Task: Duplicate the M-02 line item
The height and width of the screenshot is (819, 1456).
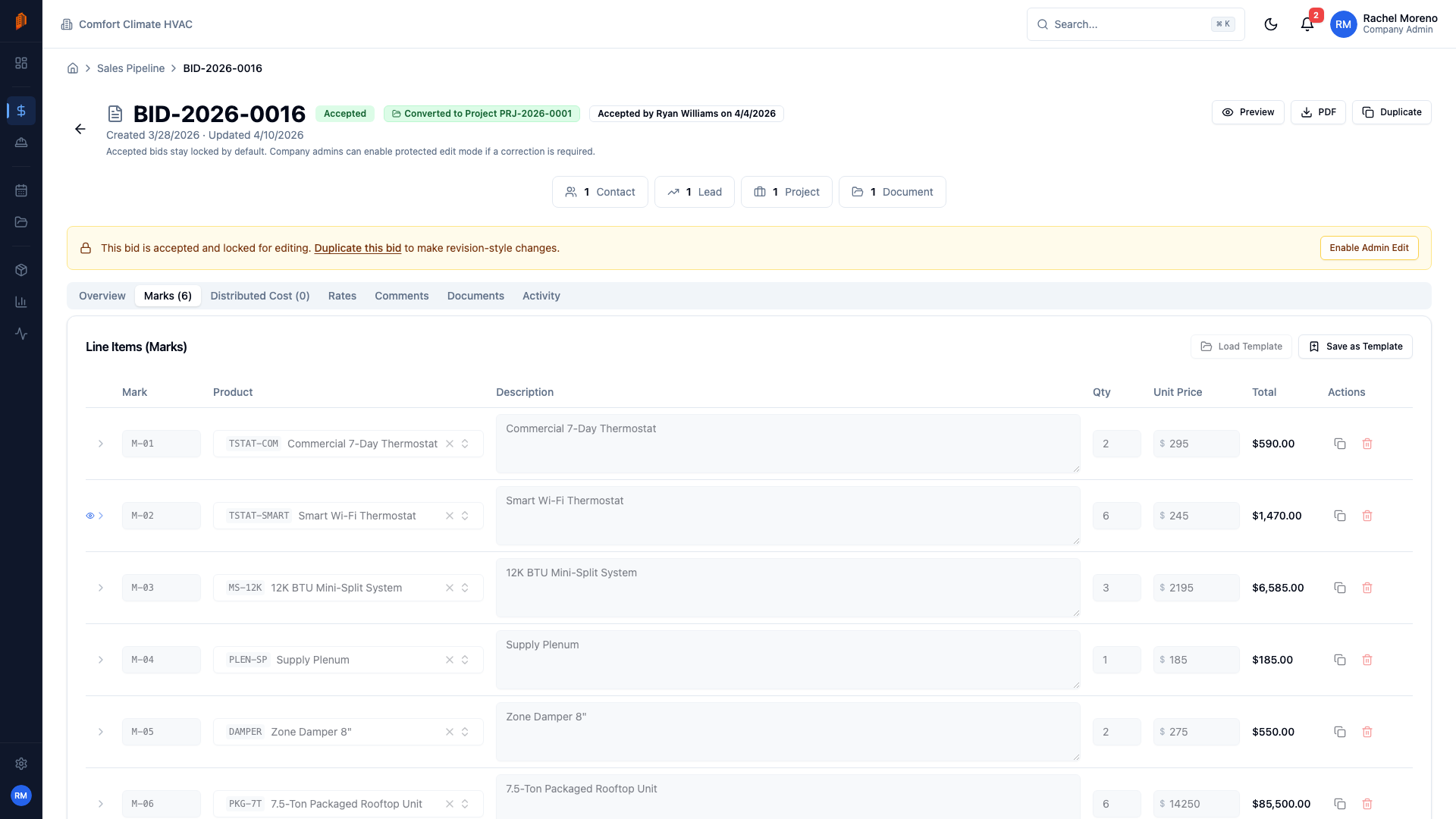Action: point(1340,516)
